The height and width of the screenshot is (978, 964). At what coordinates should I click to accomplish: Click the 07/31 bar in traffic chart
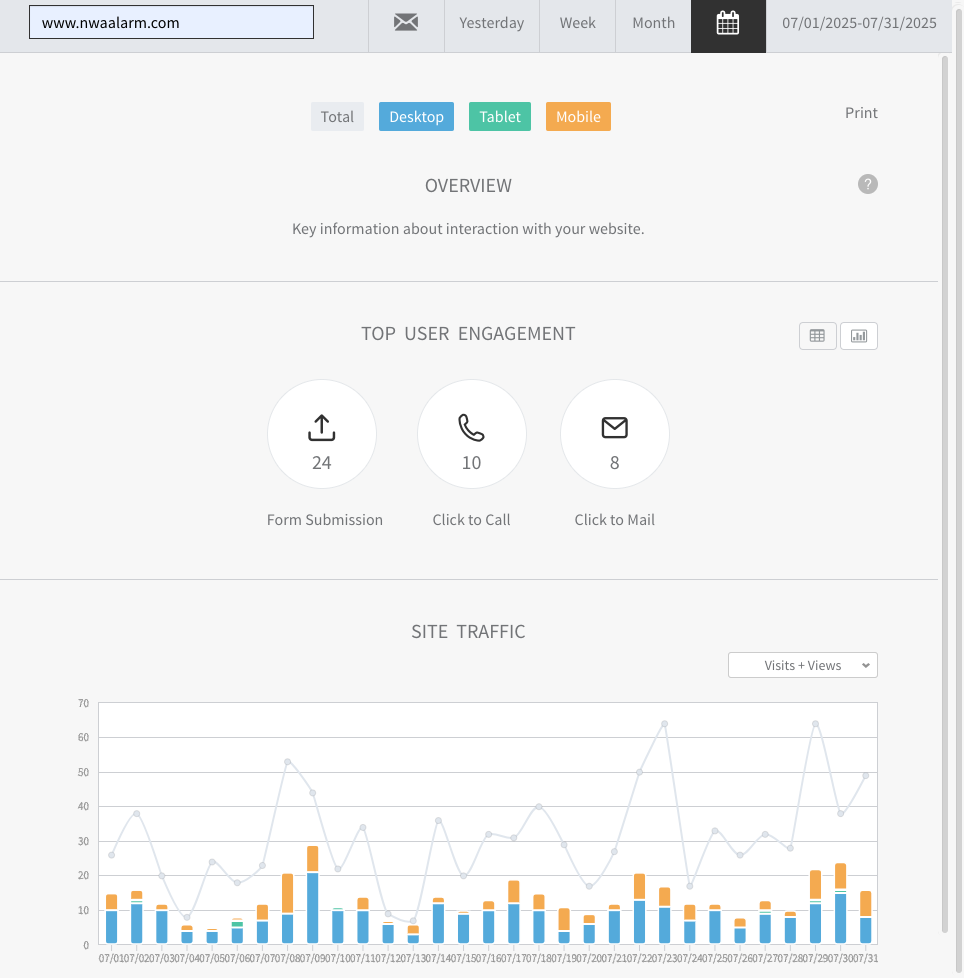(865, 917)
